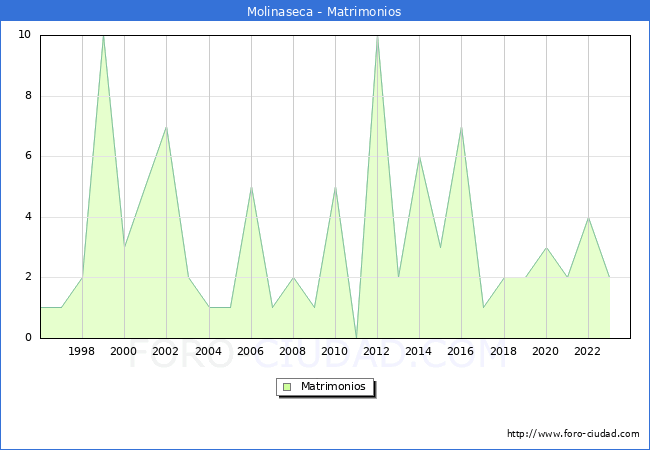
Task: Click the 2006 peak data point at 5
Action: click(251, 187)
